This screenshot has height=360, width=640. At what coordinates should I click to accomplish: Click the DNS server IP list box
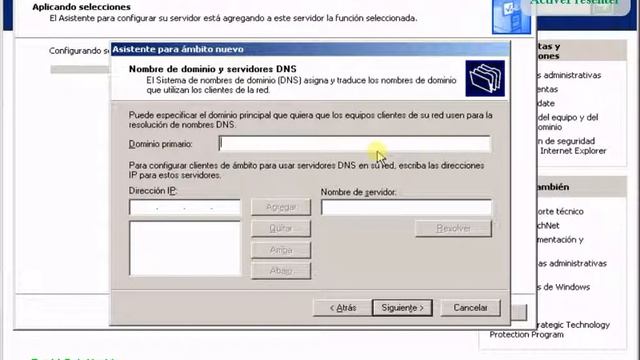[185, 248]
